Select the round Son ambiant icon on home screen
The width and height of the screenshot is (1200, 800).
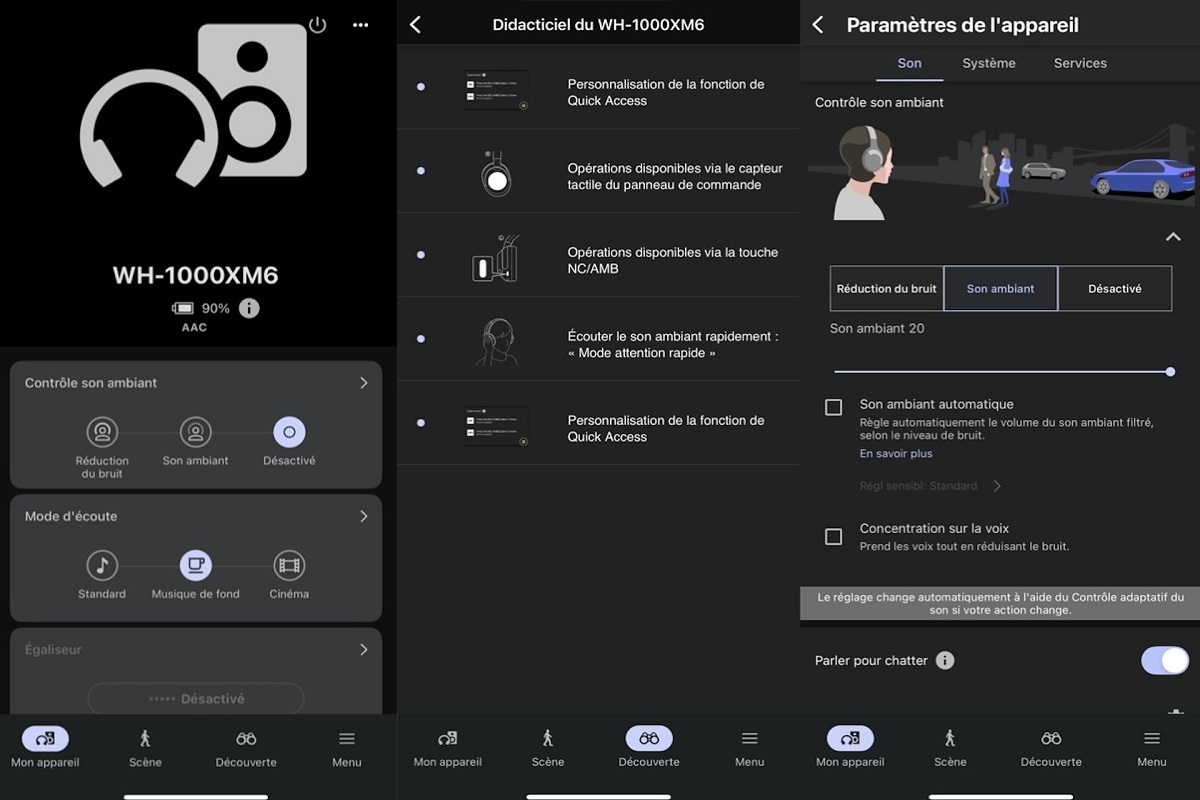tap(196, 432)
